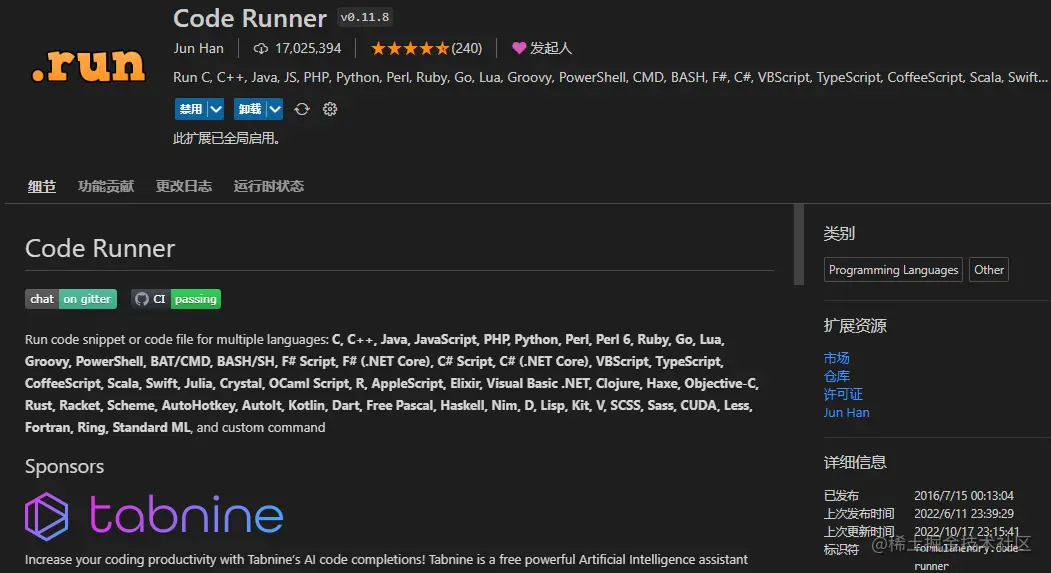Image resolution: width=1051 pixels, height=573 pixels.
Task: Click the Jun Han publisher name in header
Action: 198,48
